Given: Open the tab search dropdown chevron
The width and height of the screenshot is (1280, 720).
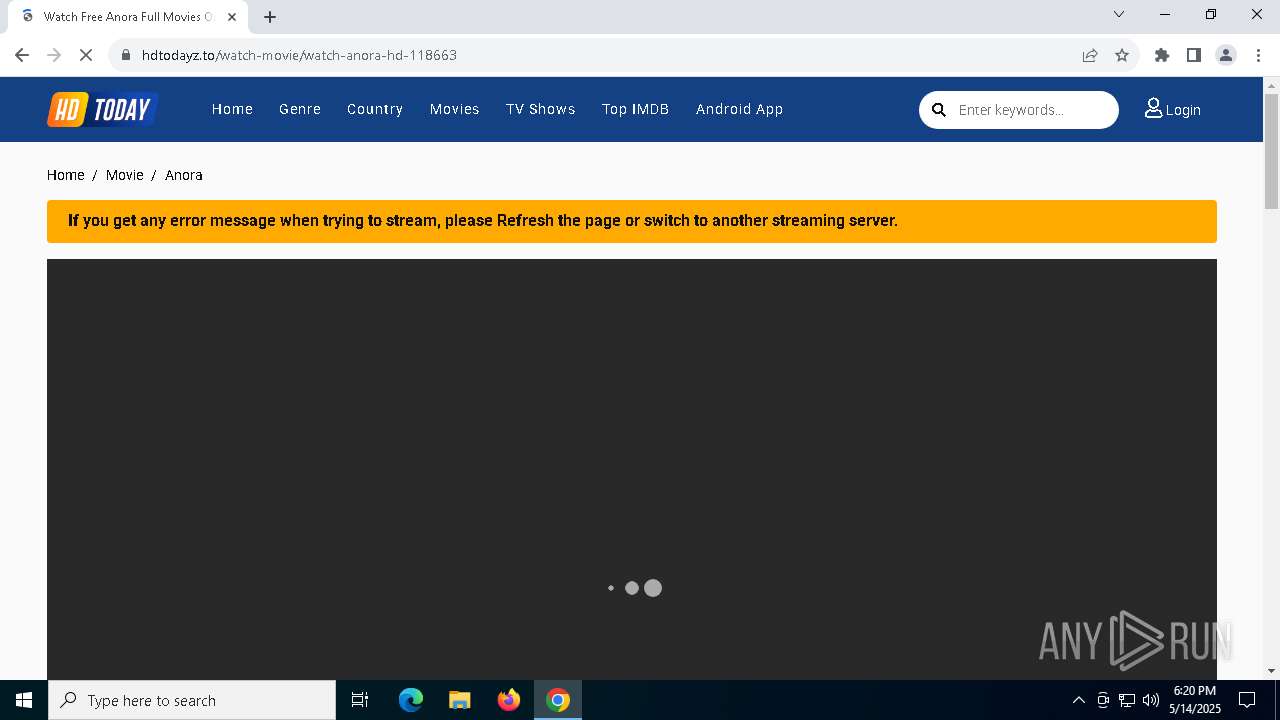Looking at the screenshot, I should coord(1119,14).
